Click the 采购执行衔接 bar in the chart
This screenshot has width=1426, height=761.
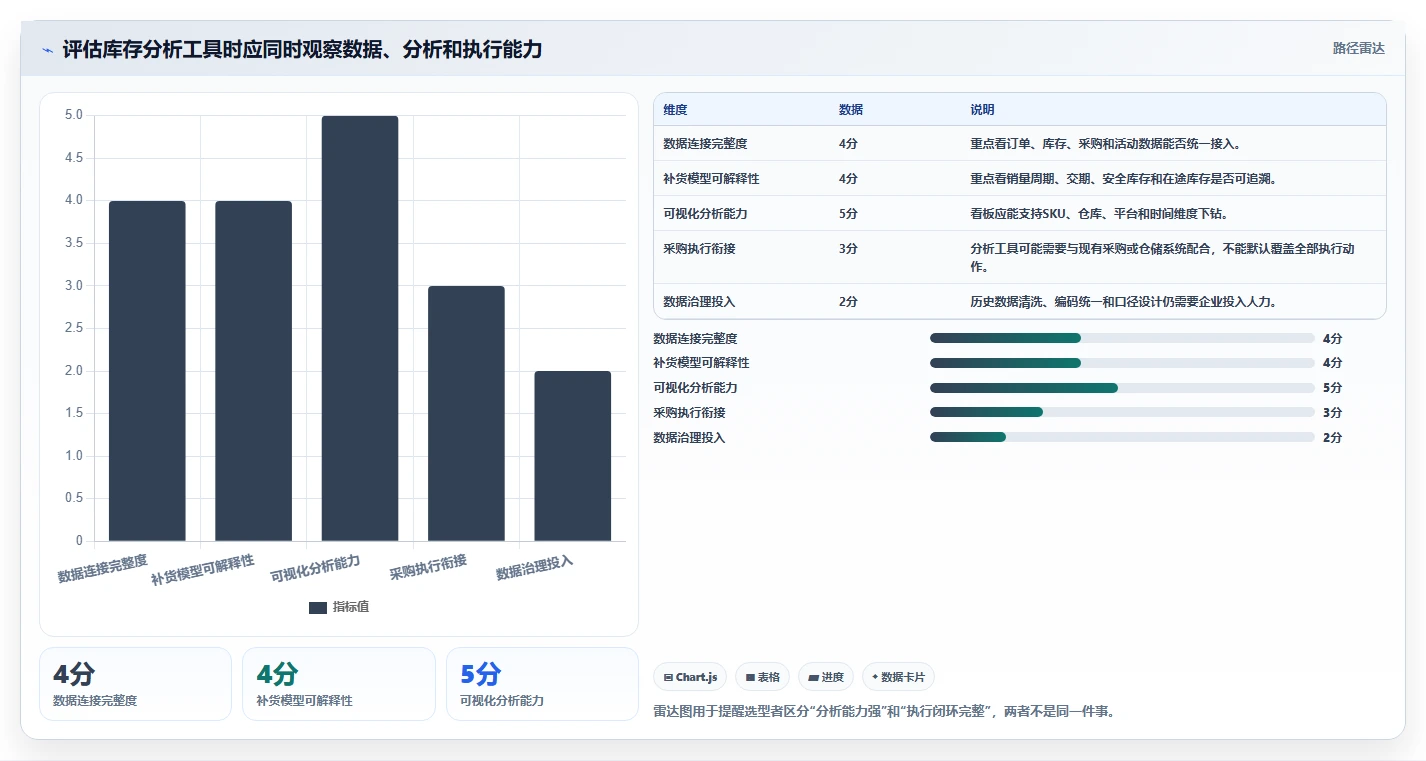(466, 413)
